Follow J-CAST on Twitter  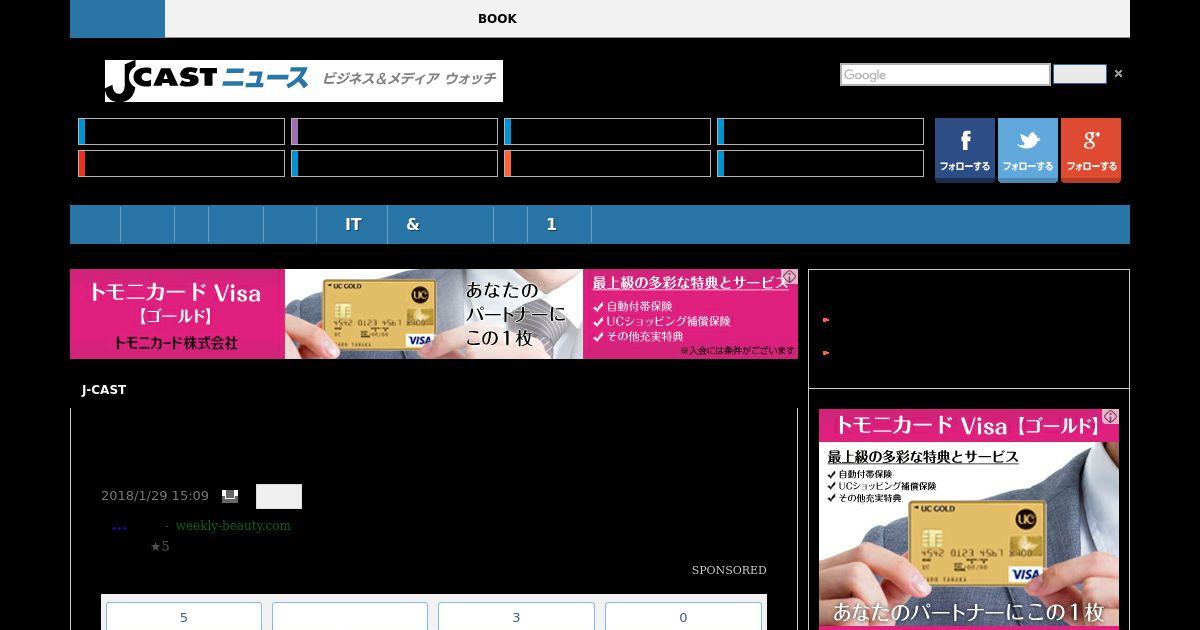[1028, 150]
